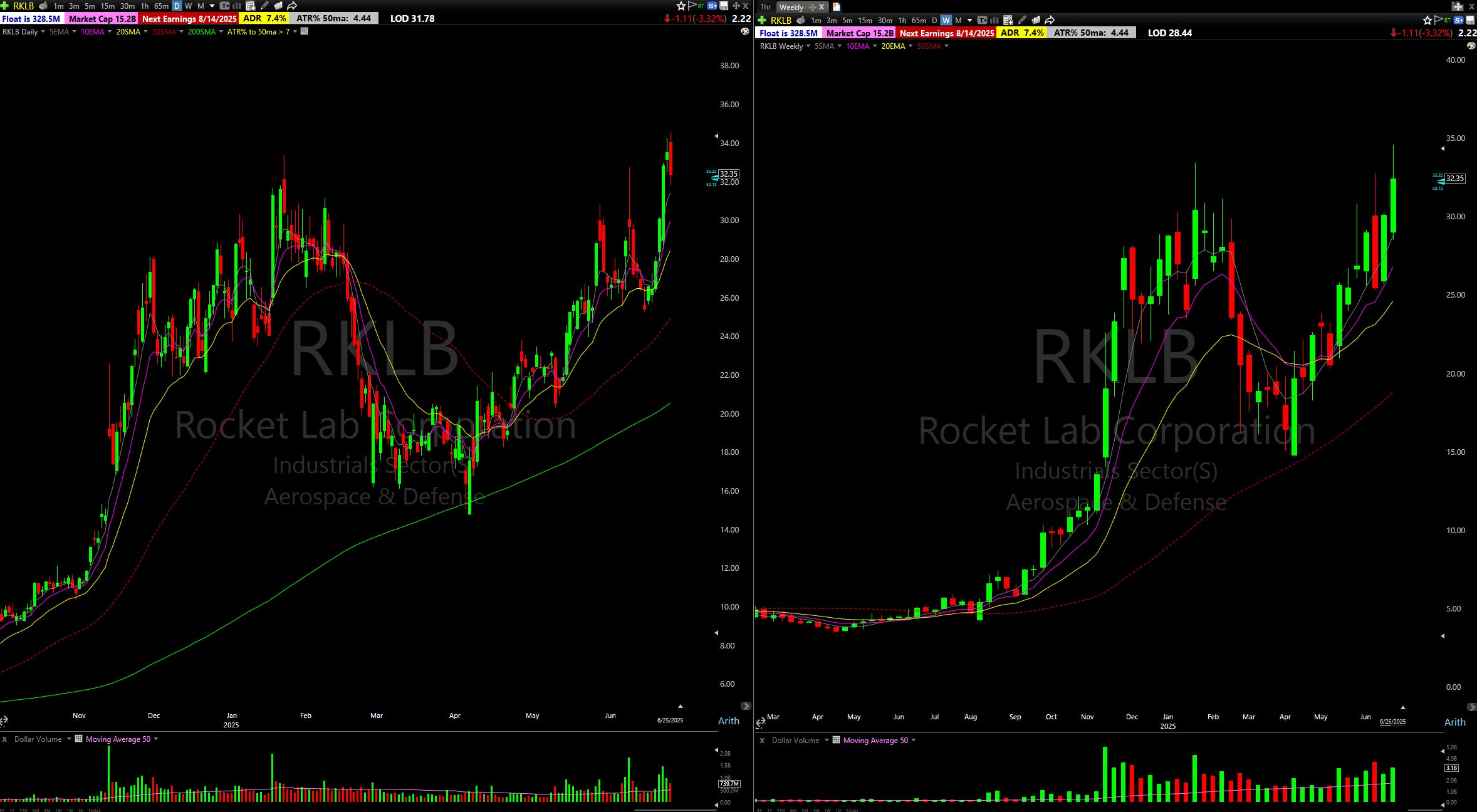Click the add-indicator calendar grid icon, weekly chart
The image size is (1477, 812).
pos(1008,20)
